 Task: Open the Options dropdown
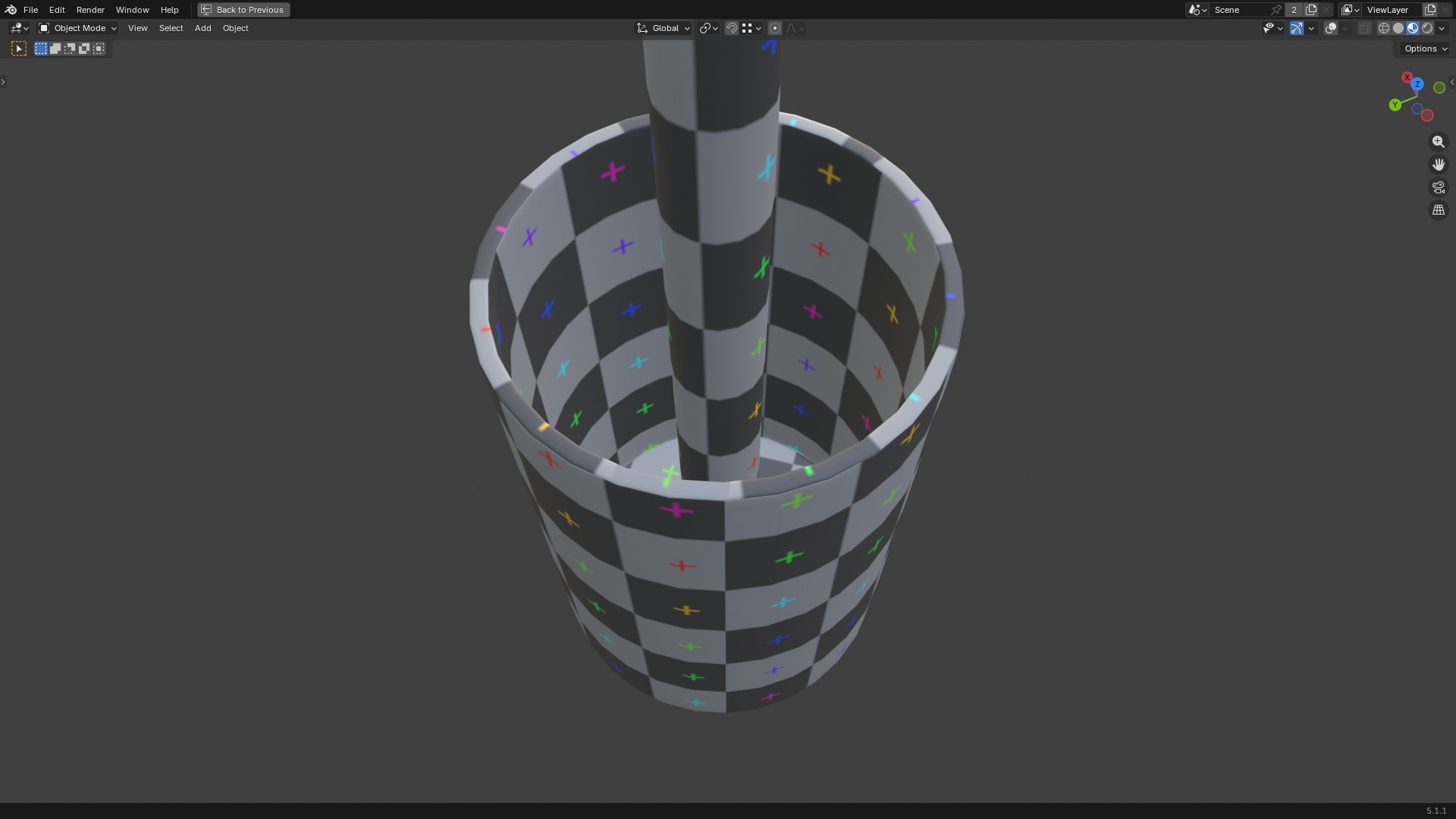coord(1426,49)
